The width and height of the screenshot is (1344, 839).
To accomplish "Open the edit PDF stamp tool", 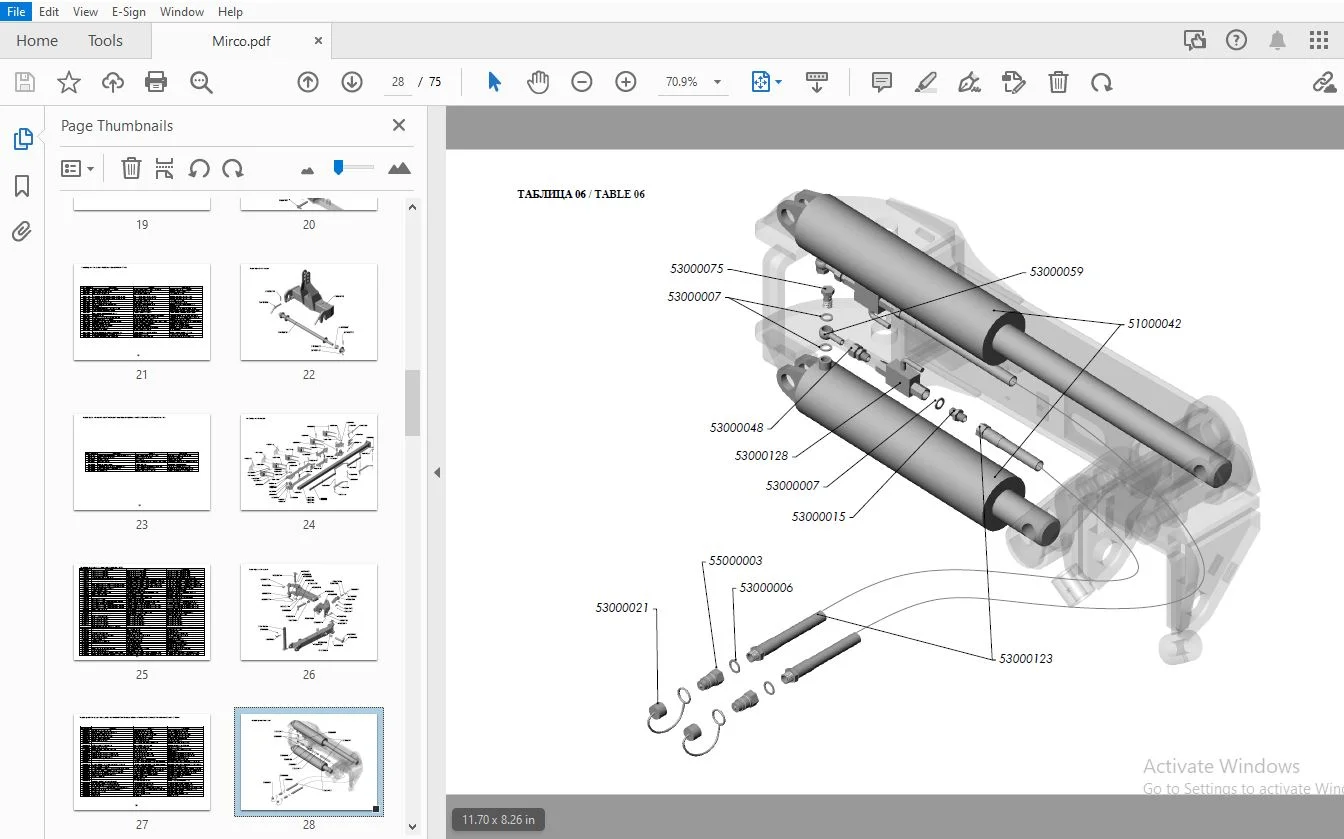I will coord(1013,82).
